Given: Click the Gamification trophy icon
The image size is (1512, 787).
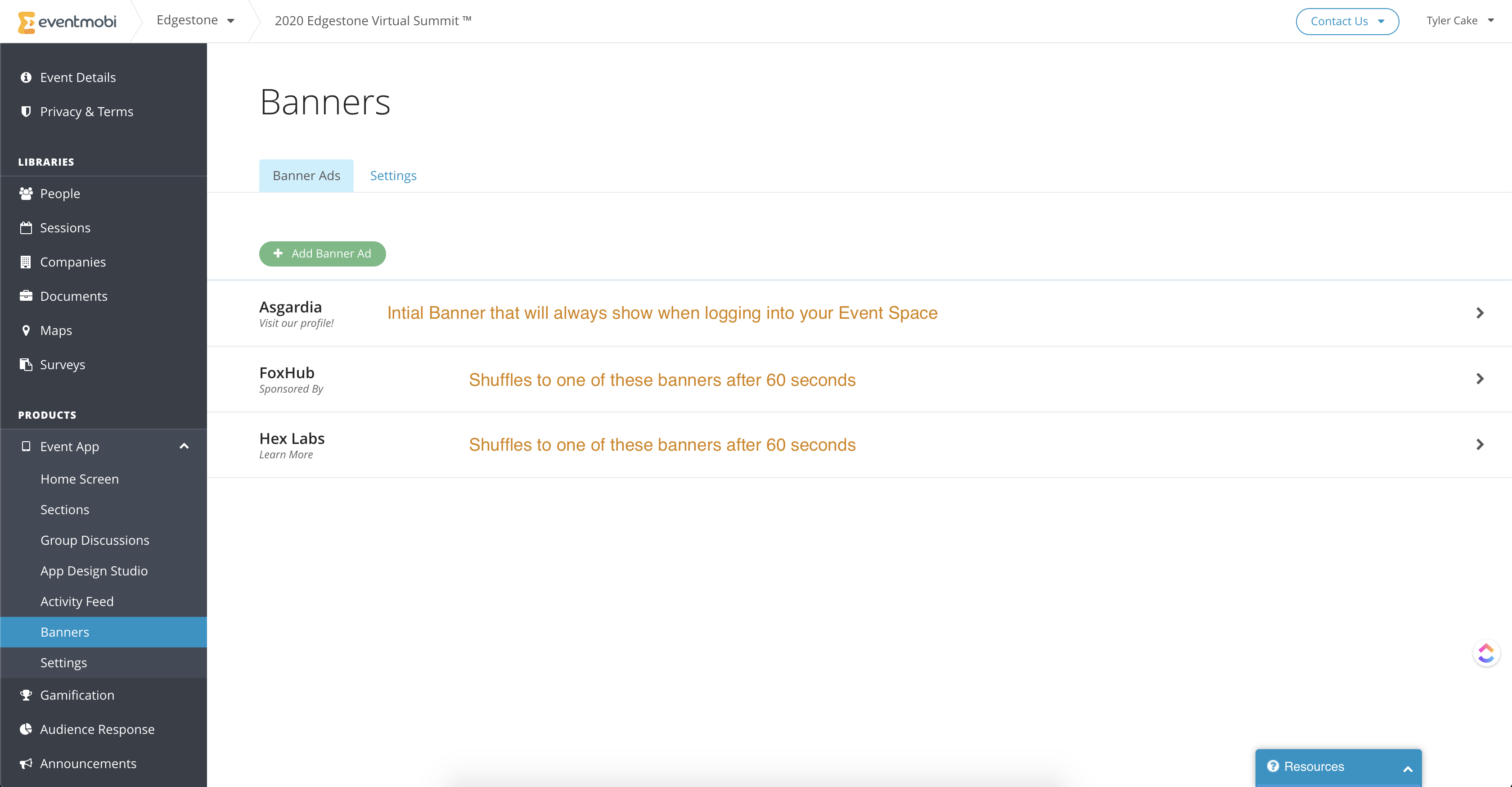Looking at the screenshot, I should pos(26,695).
